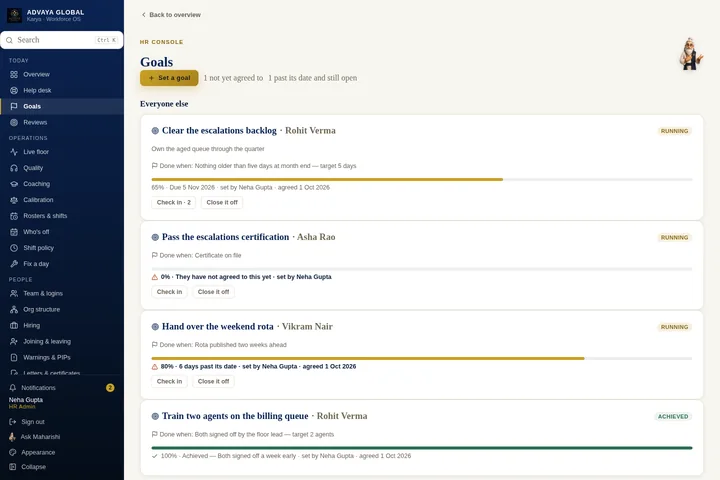Viewport: 720px width, 480px height.
Task: Click the Rosters & shifts calendar icon
Action: click(14, 216)
